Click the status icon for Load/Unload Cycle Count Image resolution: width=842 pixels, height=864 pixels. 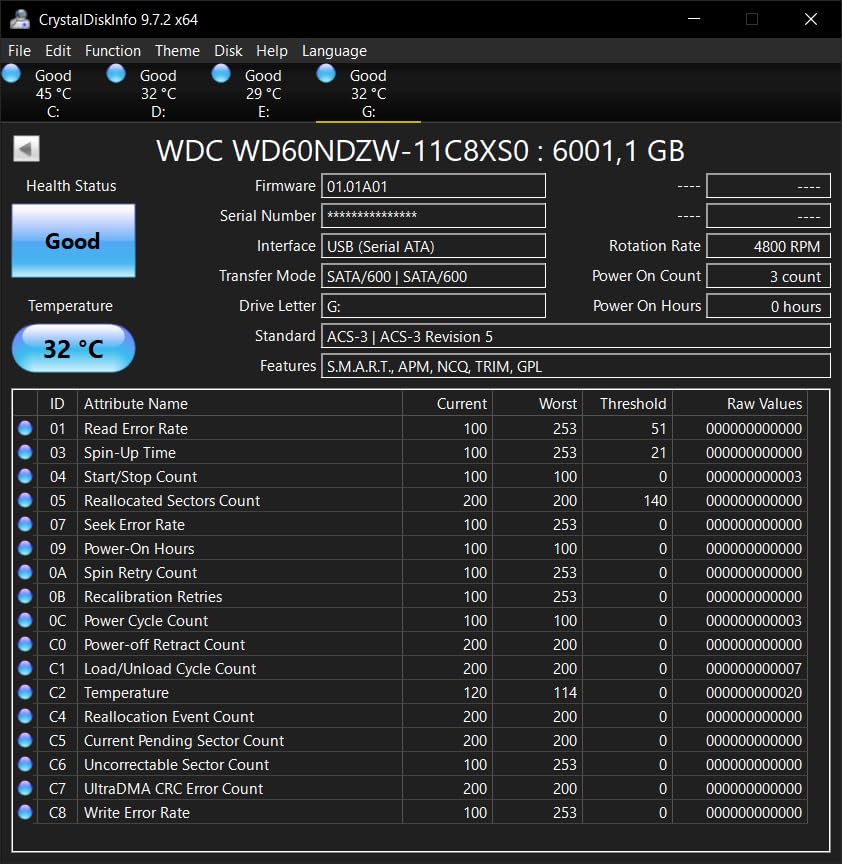click(25, 668)
